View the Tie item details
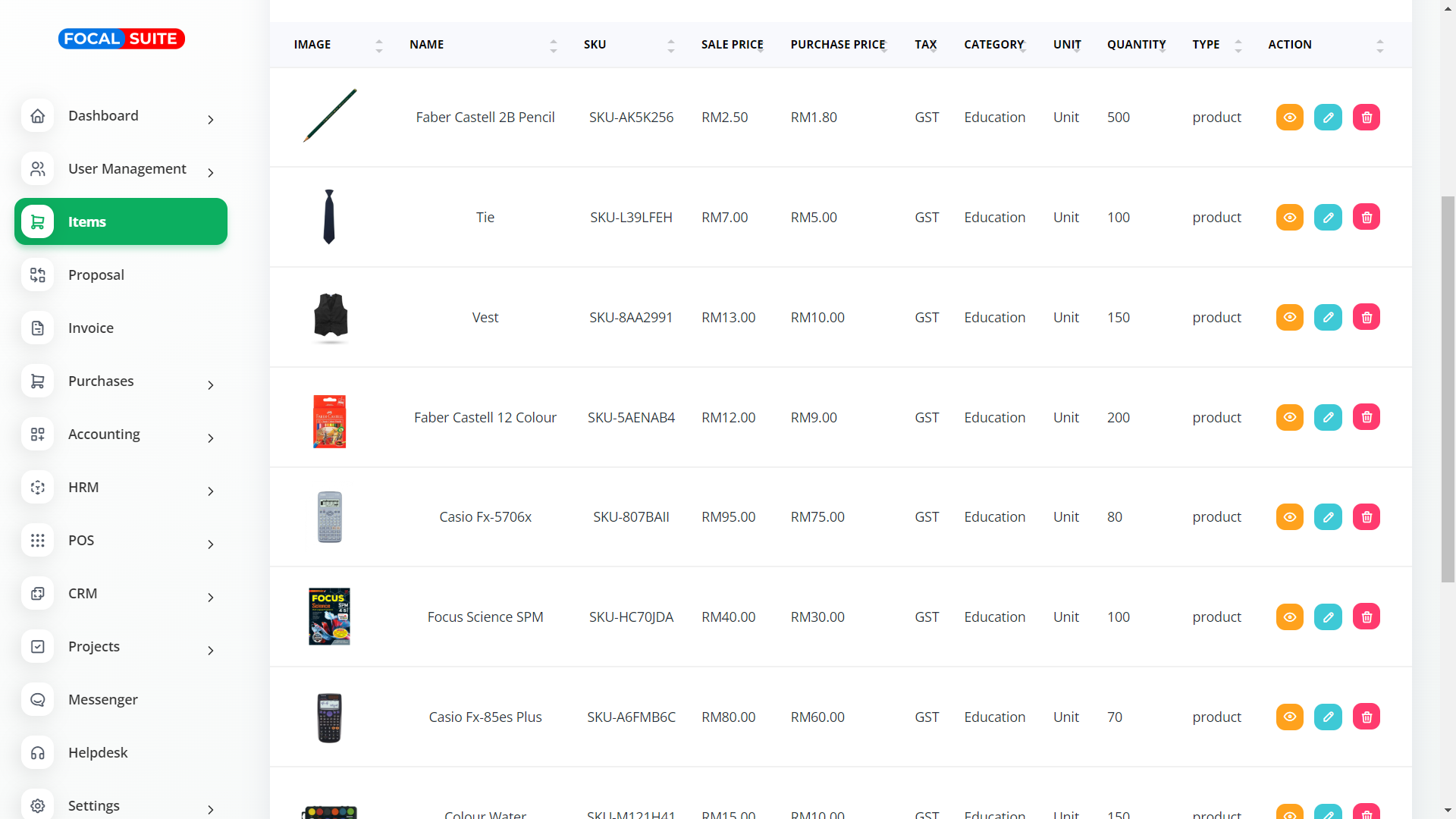Screen dimensions: 1456x819 click(x=1289, y=218)
